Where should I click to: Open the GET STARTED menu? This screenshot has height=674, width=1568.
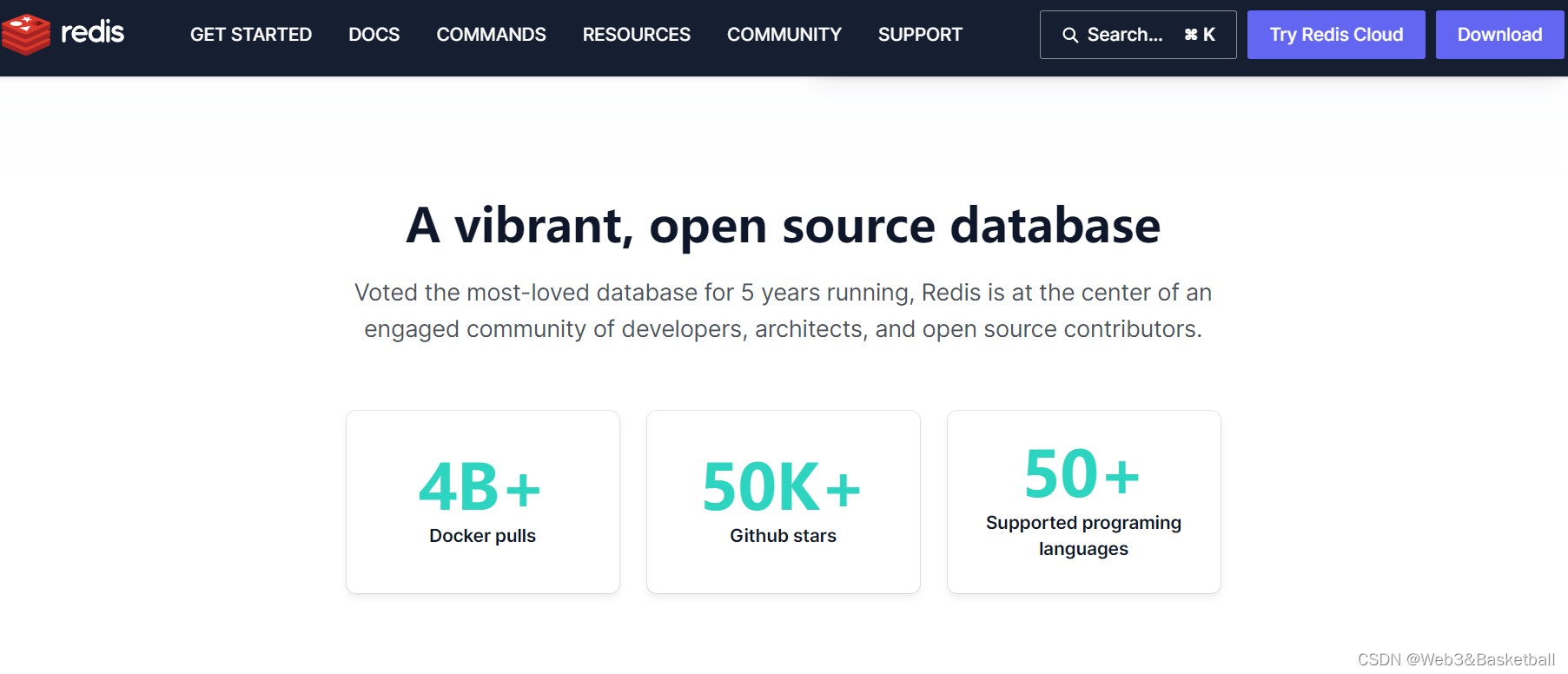tap(251, 35)
